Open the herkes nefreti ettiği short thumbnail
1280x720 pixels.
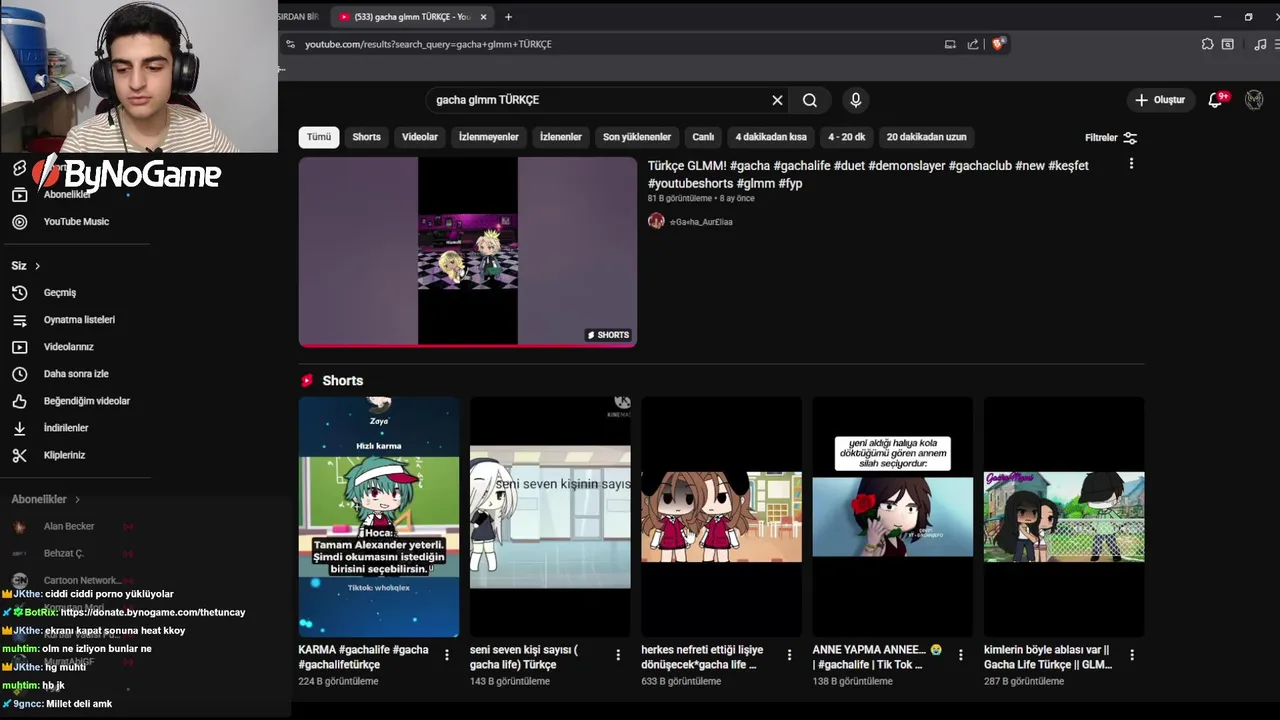721,516
